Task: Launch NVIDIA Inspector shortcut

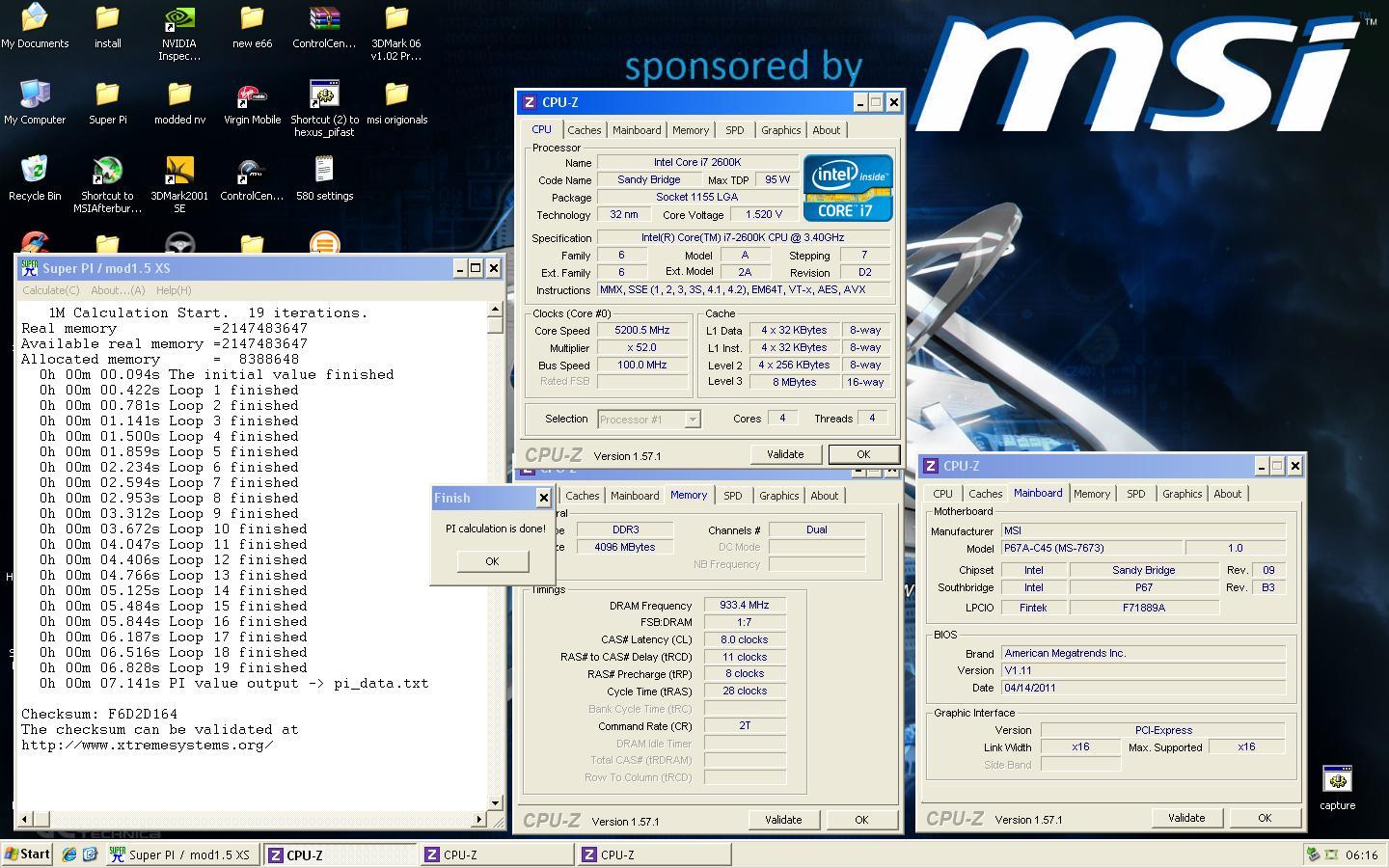Action: tap(179, 33)
